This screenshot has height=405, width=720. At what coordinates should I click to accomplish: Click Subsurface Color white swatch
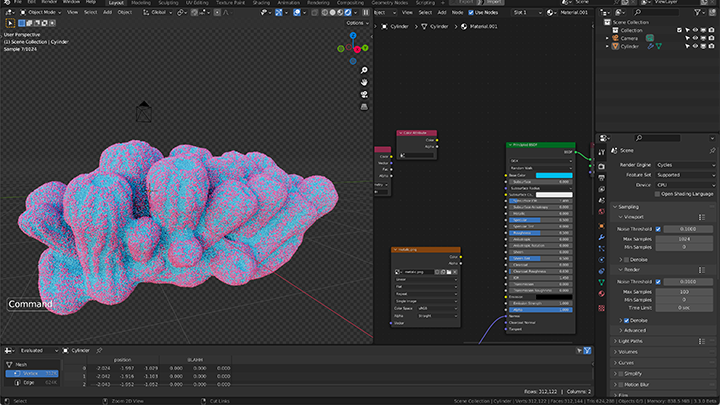554,195
